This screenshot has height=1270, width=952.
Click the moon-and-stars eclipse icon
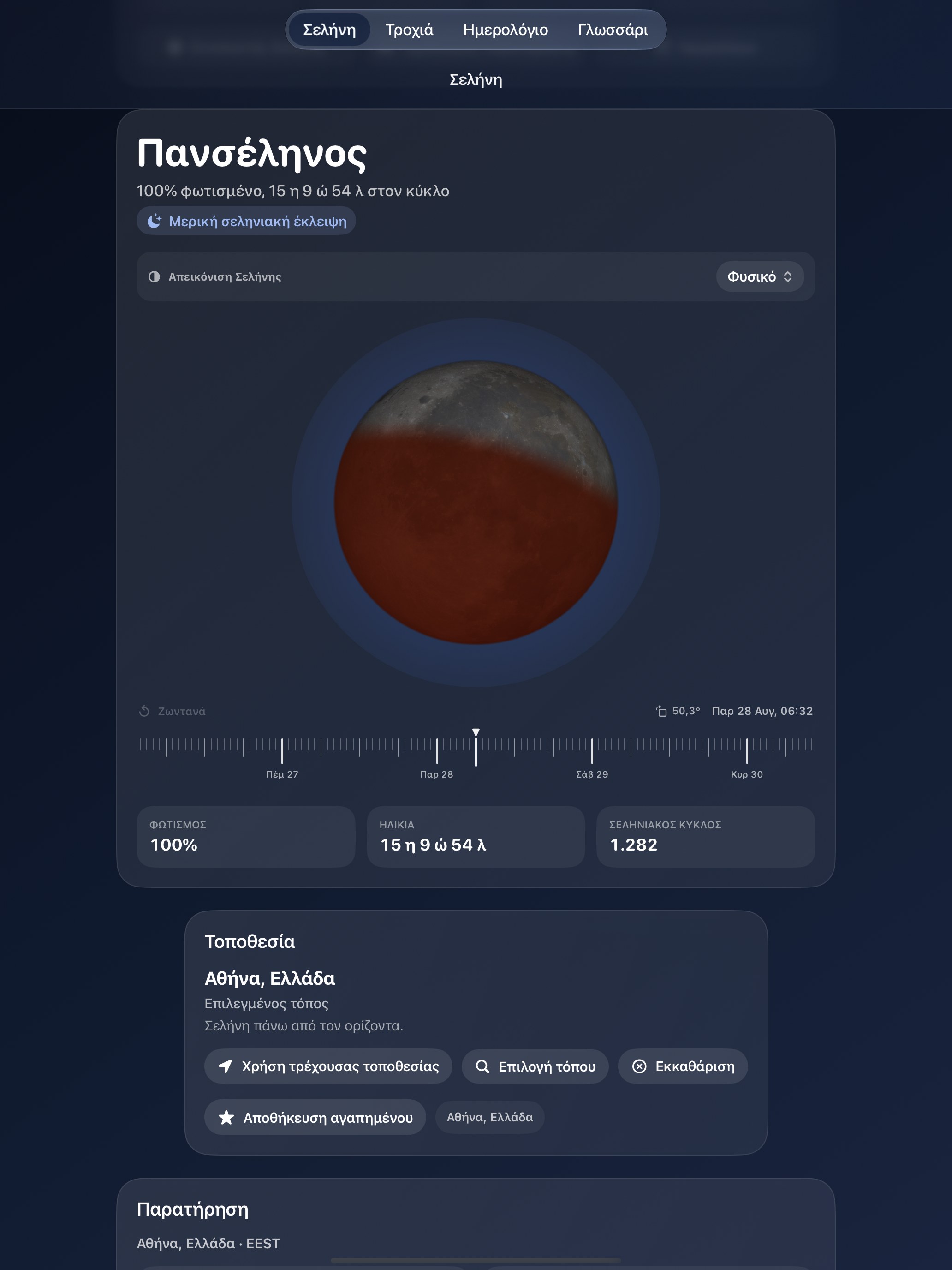(155, 221)
